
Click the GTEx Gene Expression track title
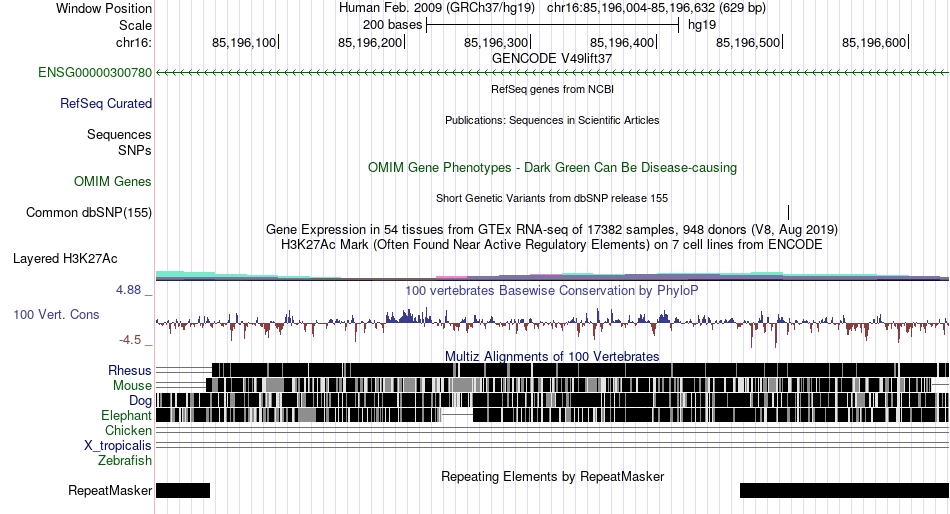[552, 230]
